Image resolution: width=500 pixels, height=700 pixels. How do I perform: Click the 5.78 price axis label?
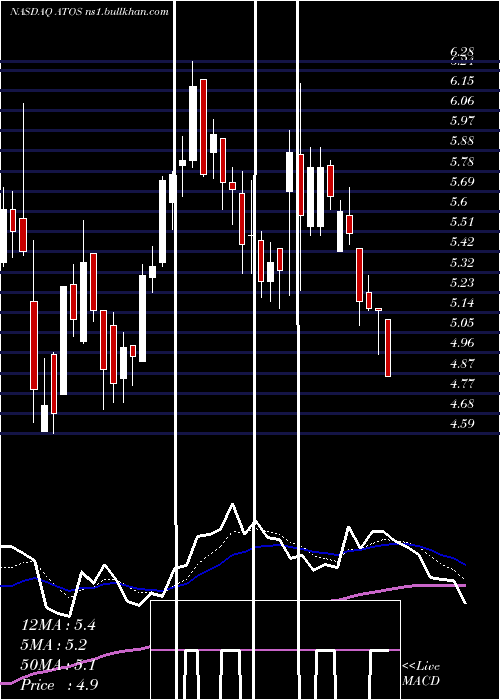(x=462, y=162)
